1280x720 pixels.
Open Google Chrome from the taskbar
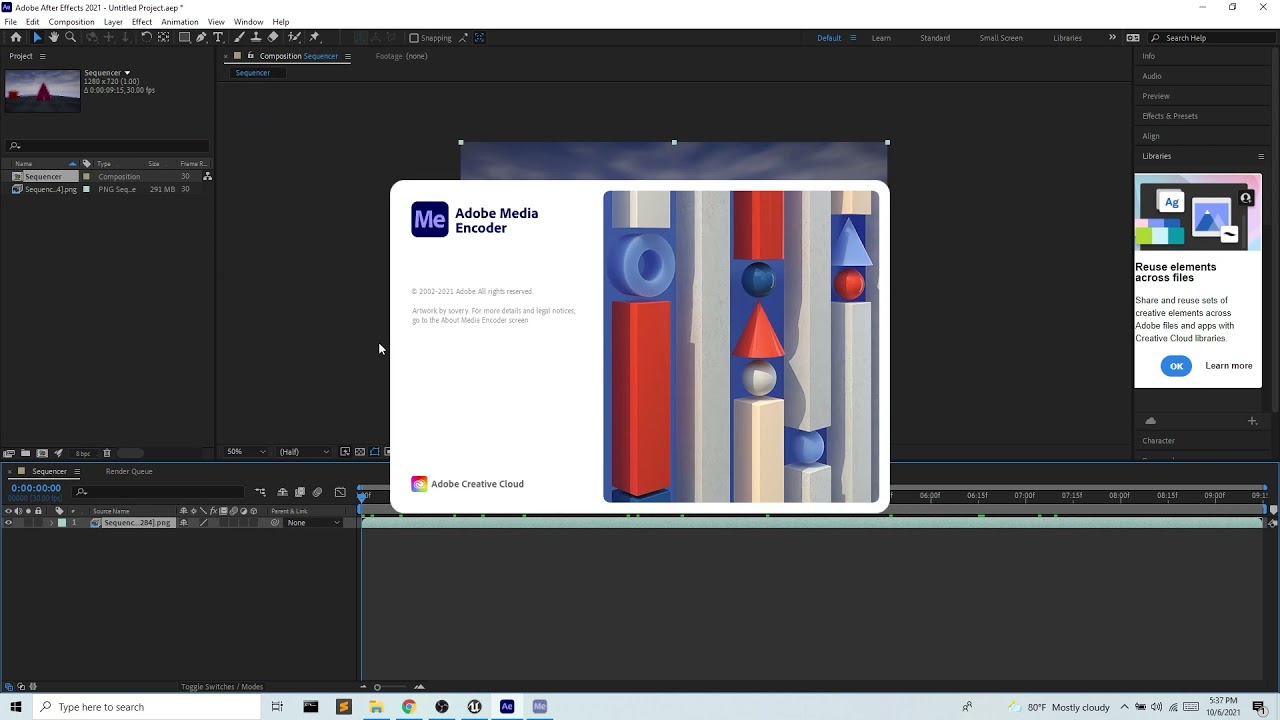click(x=409, y=707)
